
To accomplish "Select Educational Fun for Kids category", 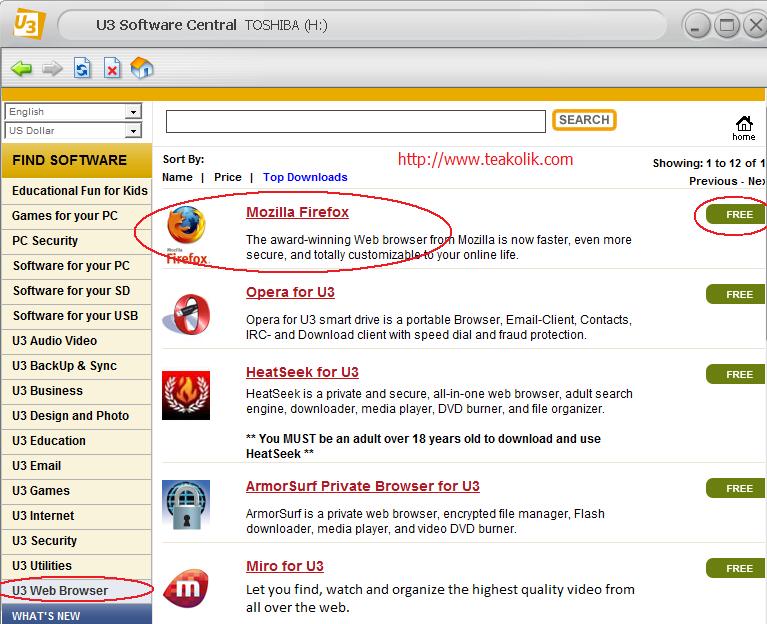I will pos(77,191).
